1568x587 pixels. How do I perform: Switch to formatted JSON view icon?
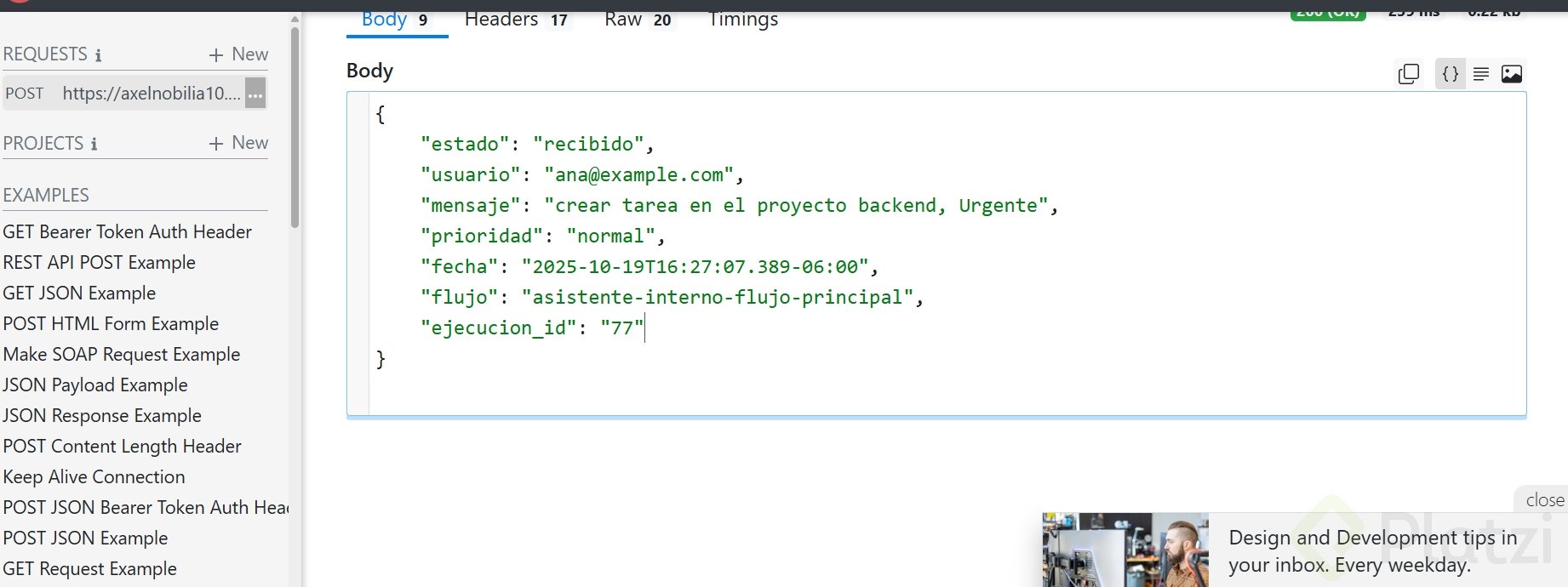pos(1451,74)
